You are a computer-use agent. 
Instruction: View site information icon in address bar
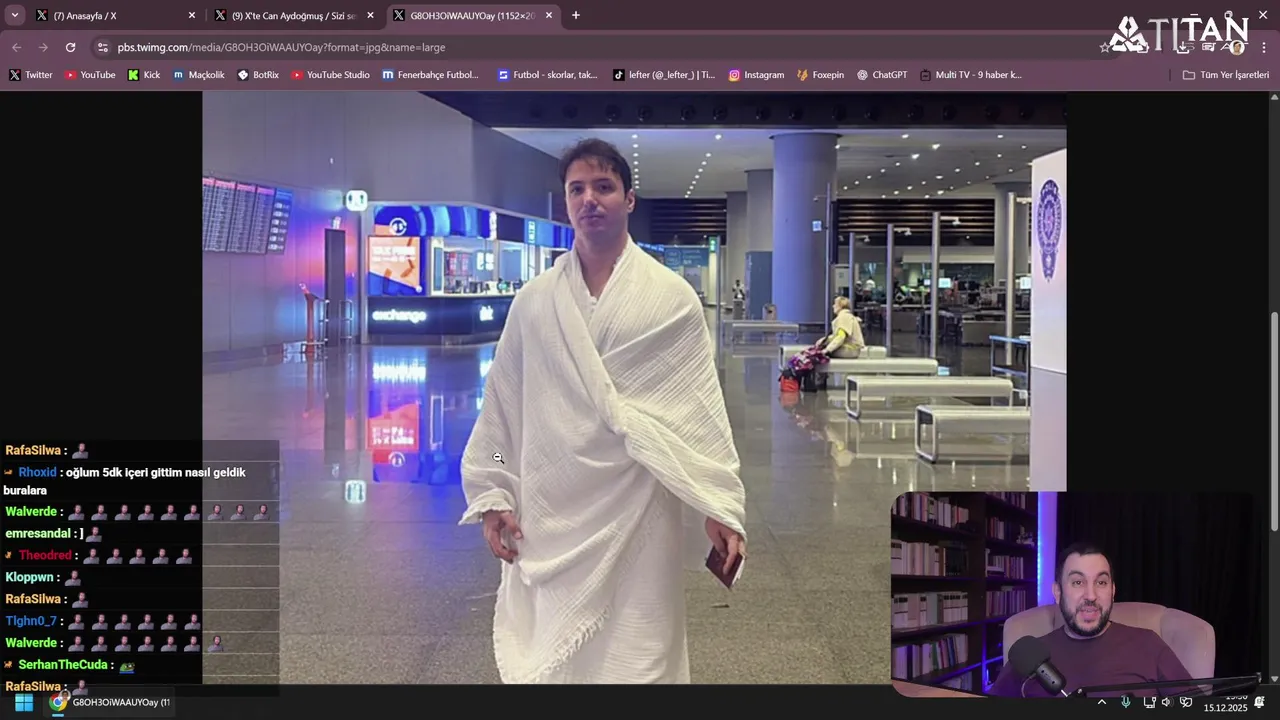pos(102,47)
